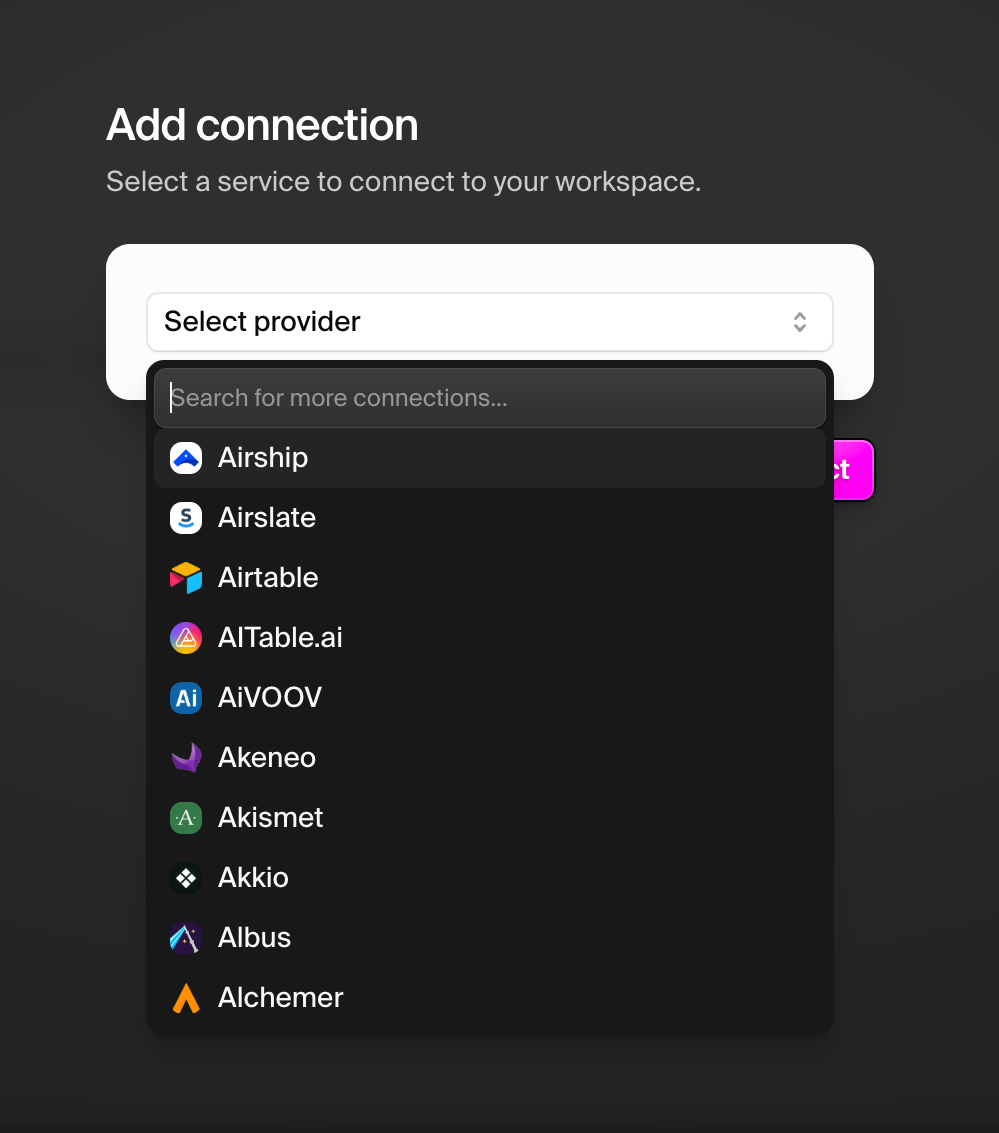Click the Airslate logo icon
999x1133 pixels.
coord(186,518)
